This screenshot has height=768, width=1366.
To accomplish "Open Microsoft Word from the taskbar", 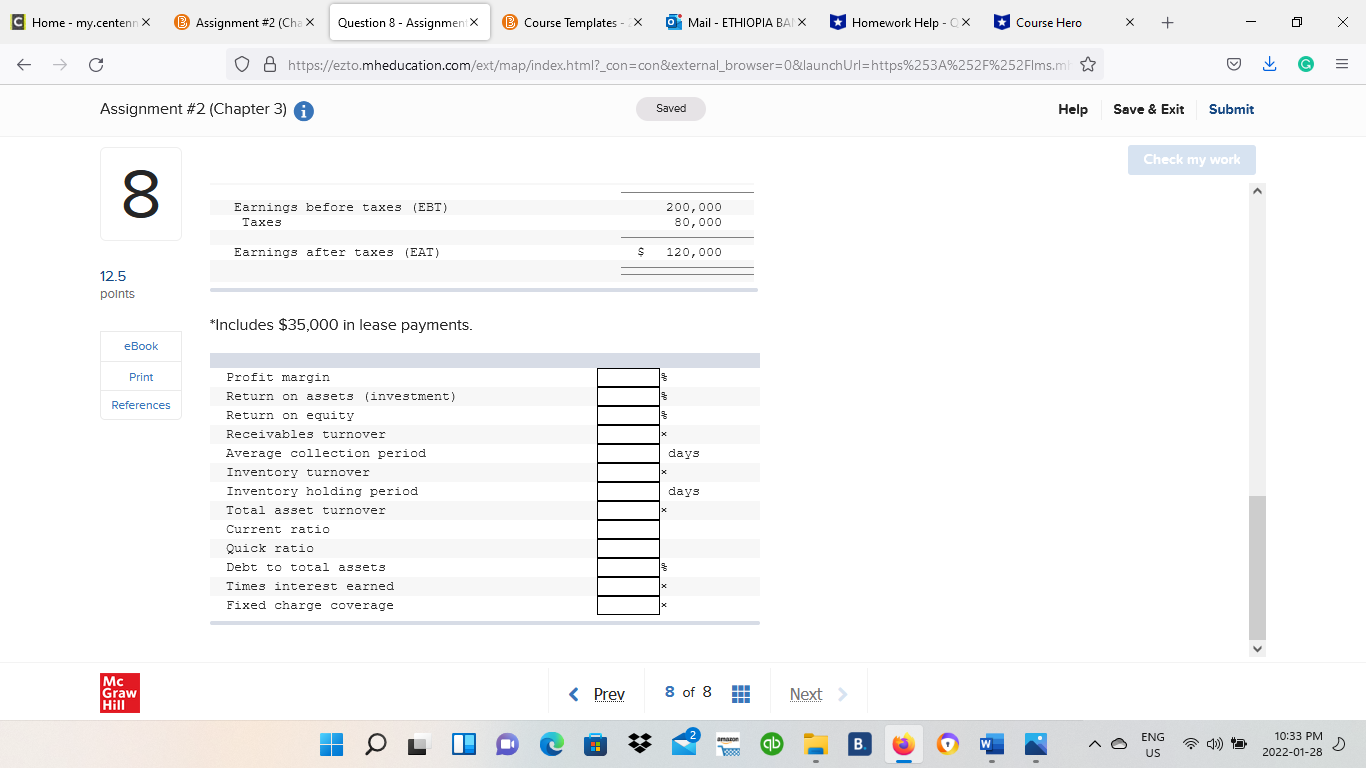I will coord(990,744).
